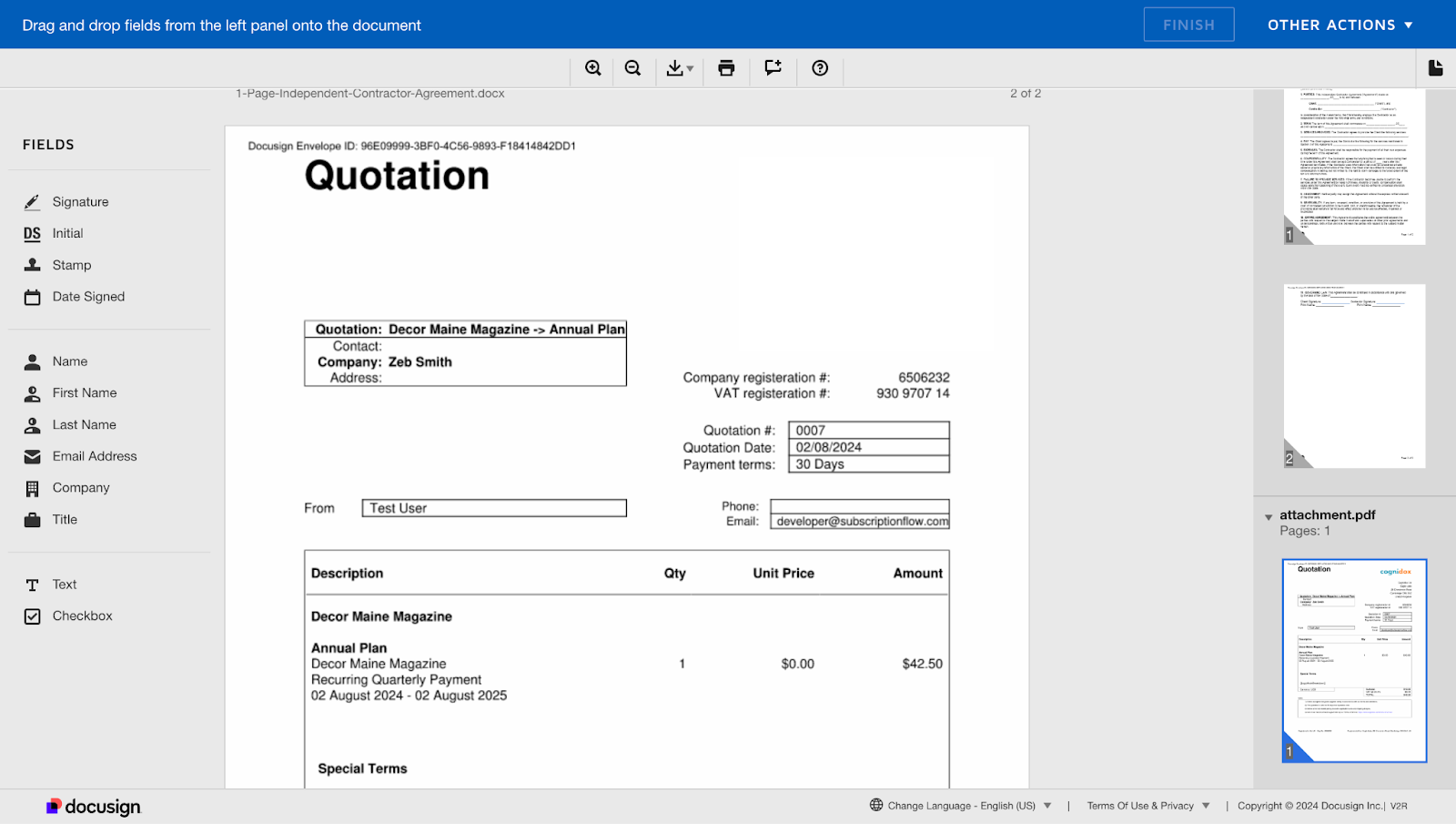Viewport: 1456px width, 824px height.
Task: Click the zoom out magnifier icon
Action: tap(633, 68)
